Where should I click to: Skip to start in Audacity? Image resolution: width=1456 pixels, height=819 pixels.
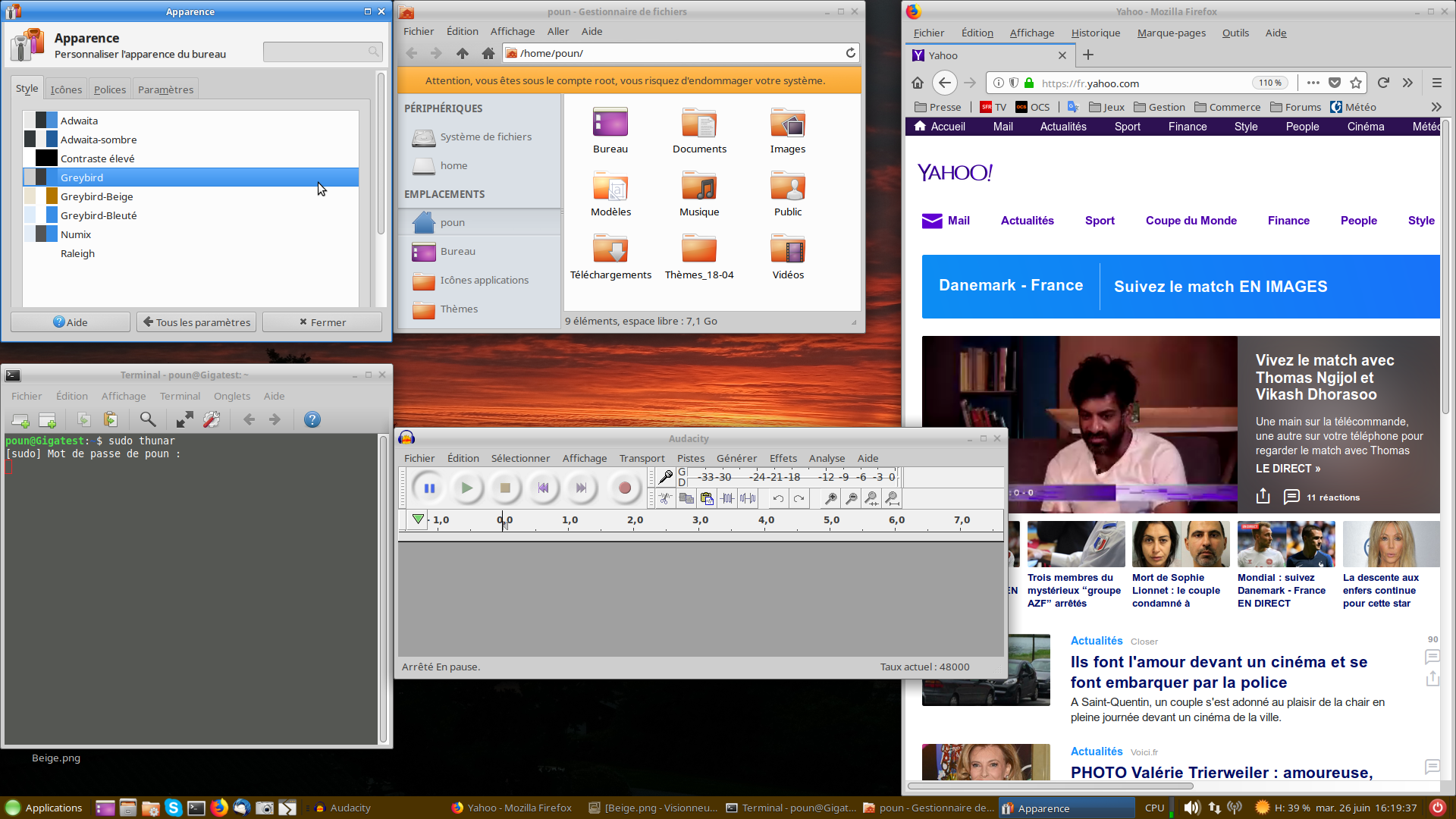[x=543, y=488]
